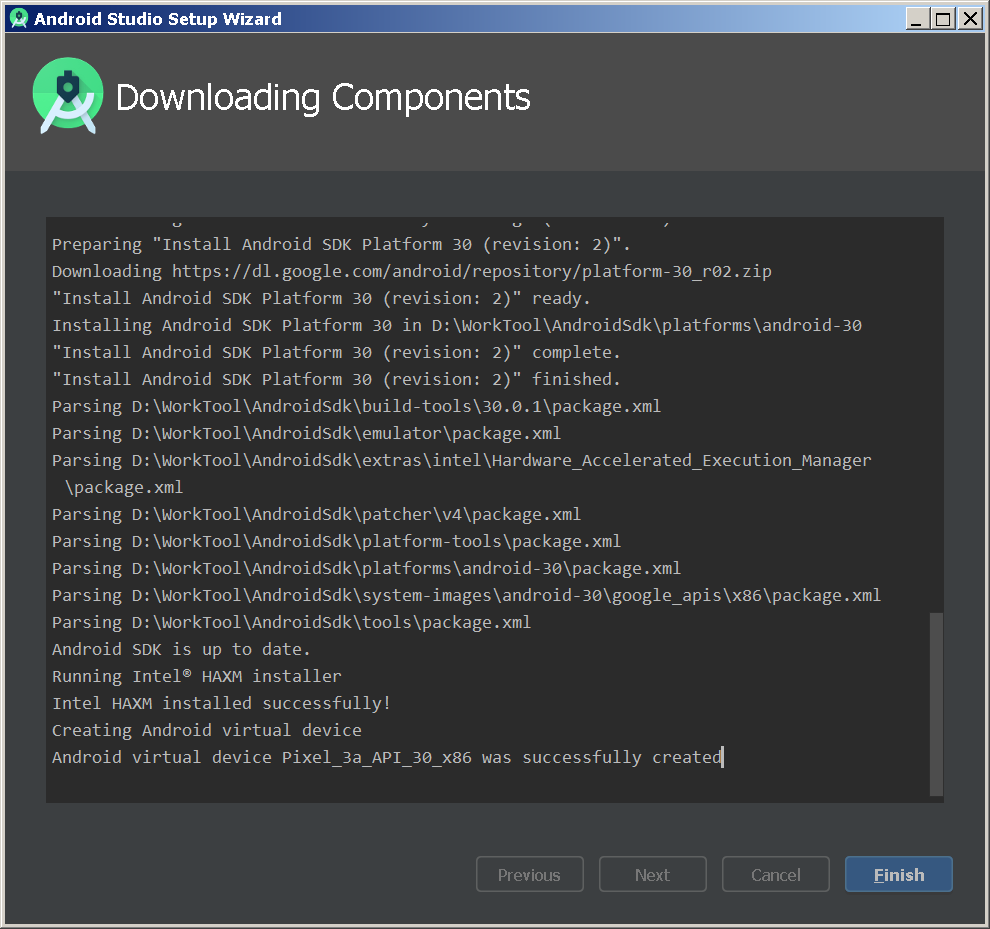Click the title bar Android Studio icon
Viewport: 990px width, 929px height.
tap(19, 18)
